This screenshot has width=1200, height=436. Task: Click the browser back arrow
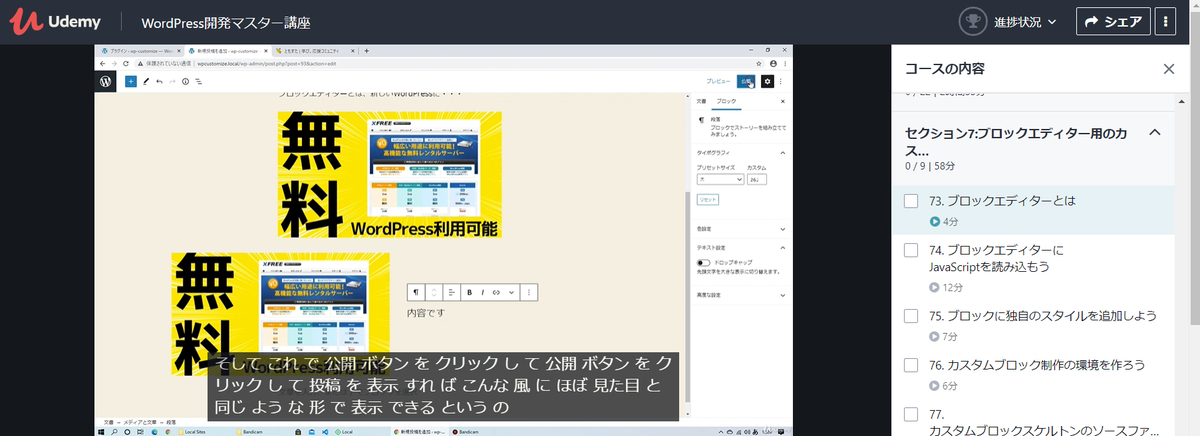(101, 62)
